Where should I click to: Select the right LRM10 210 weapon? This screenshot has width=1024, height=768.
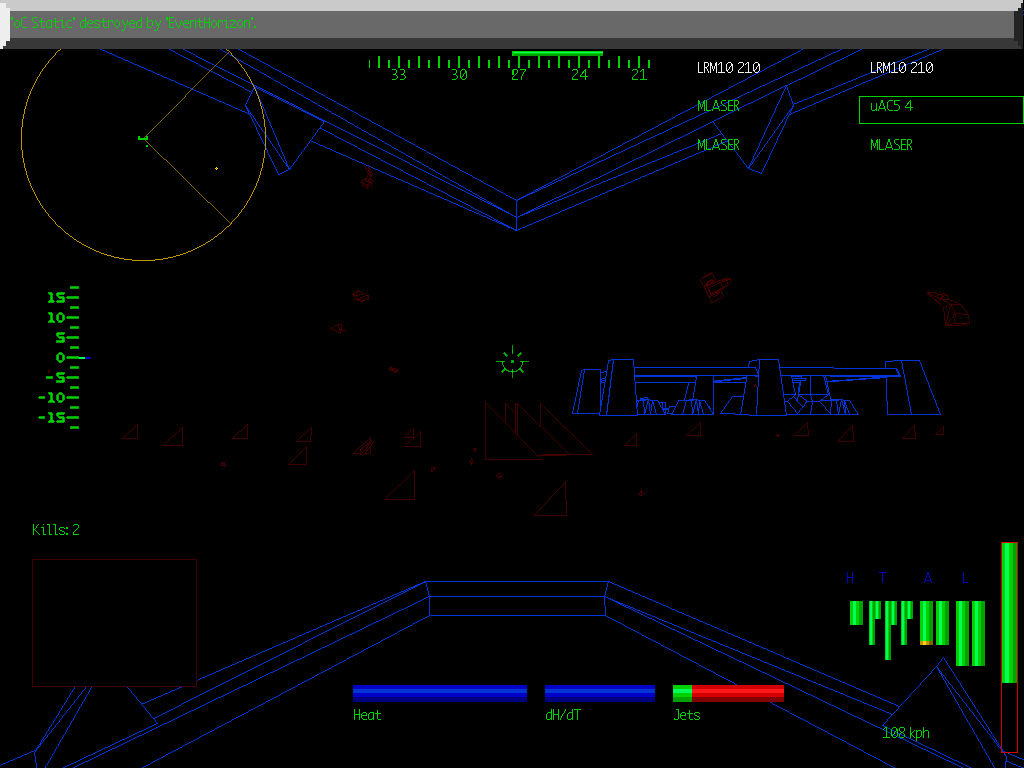tap(901, 68)
